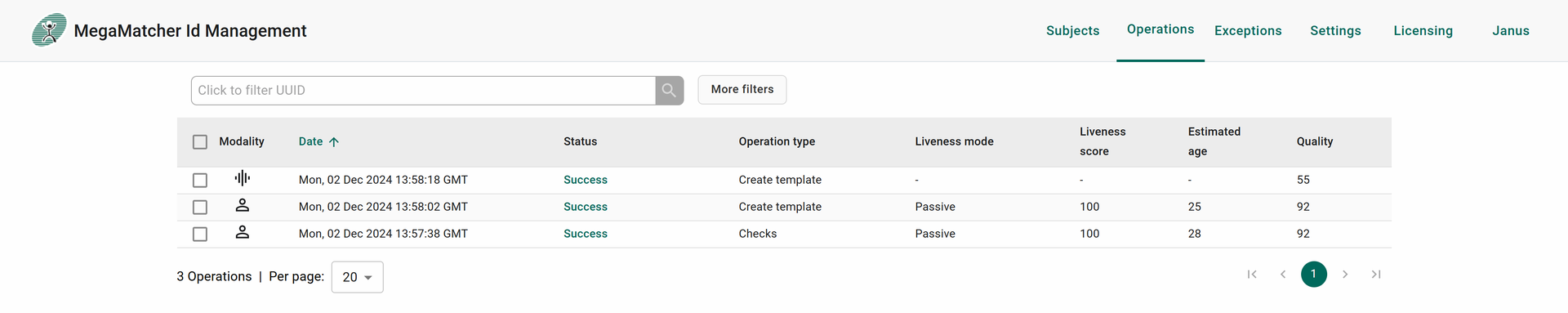
Task: Click the 3 Operations count text
Action: tap(214, 276)
